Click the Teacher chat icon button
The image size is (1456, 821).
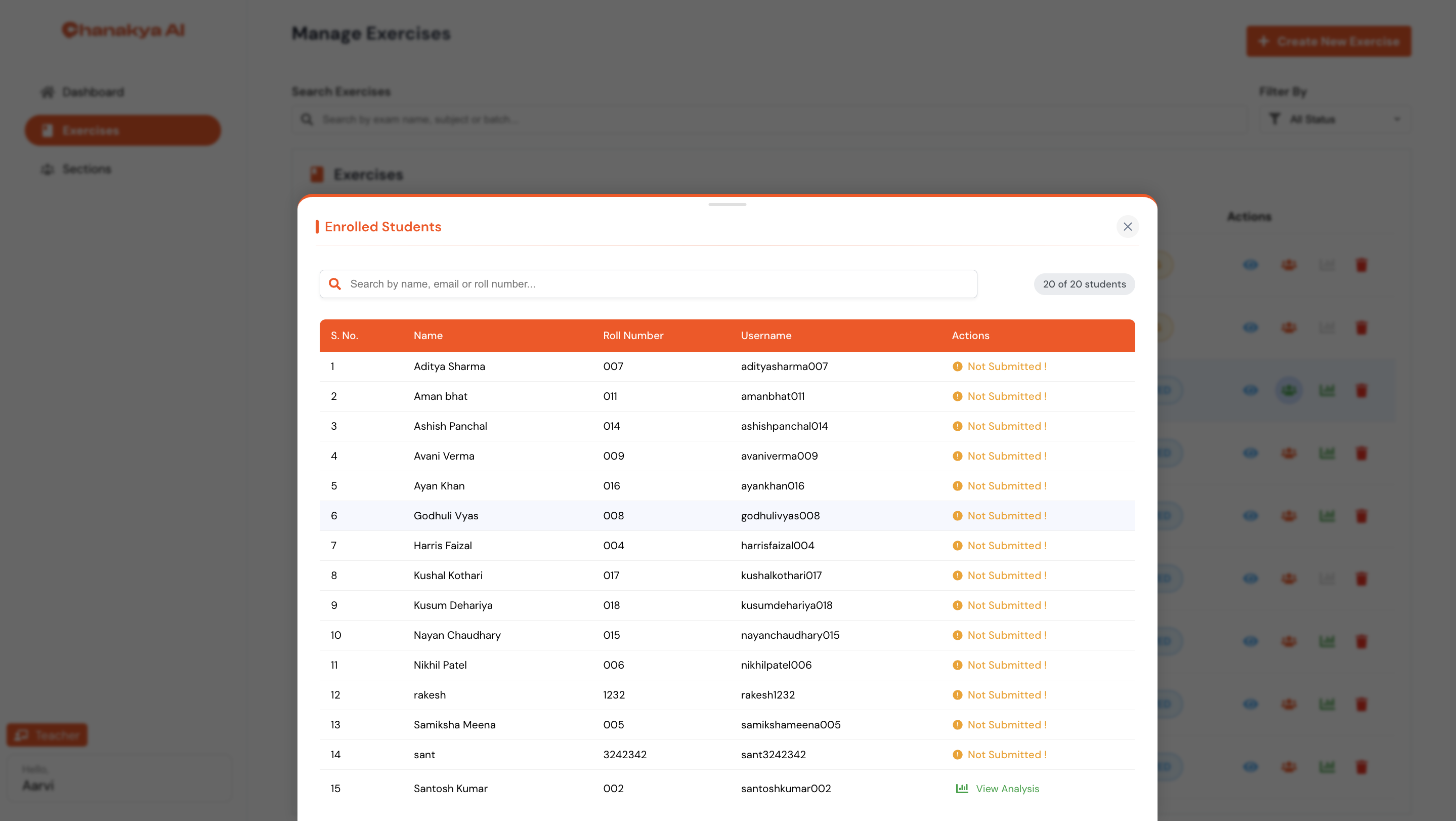point(47,734)
